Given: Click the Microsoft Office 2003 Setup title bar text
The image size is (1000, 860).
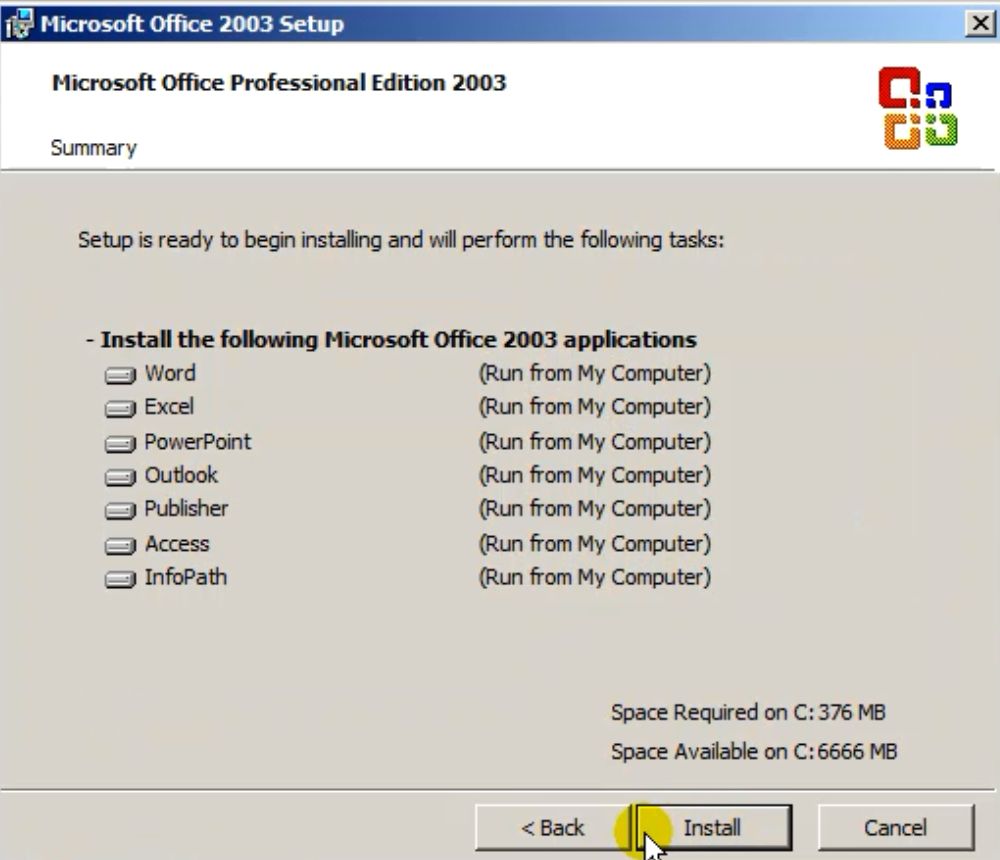Looking at the screenshot, I should click(x=192, y=24).
